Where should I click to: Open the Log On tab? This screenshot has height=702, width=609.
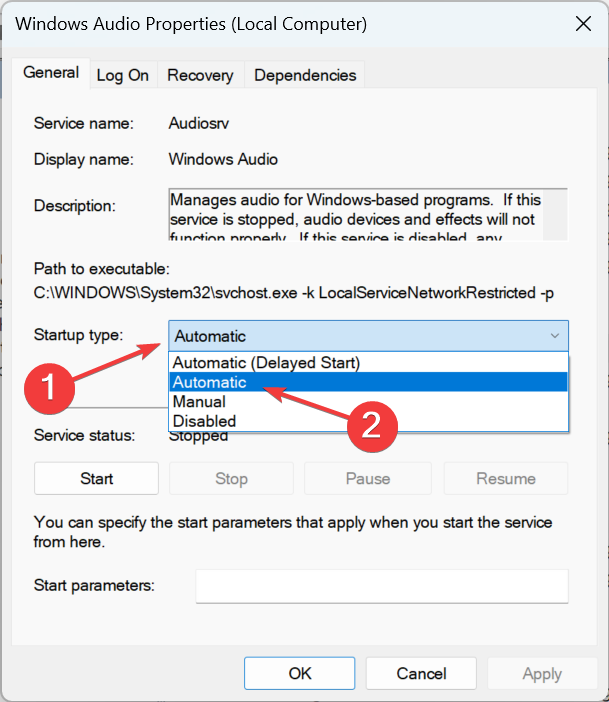[x=123, y=75]
